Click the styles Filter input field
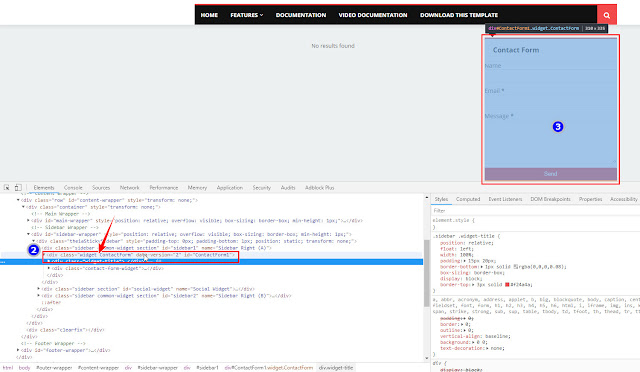Viewport: 640px width, 372px height. [x=536, y=211]
